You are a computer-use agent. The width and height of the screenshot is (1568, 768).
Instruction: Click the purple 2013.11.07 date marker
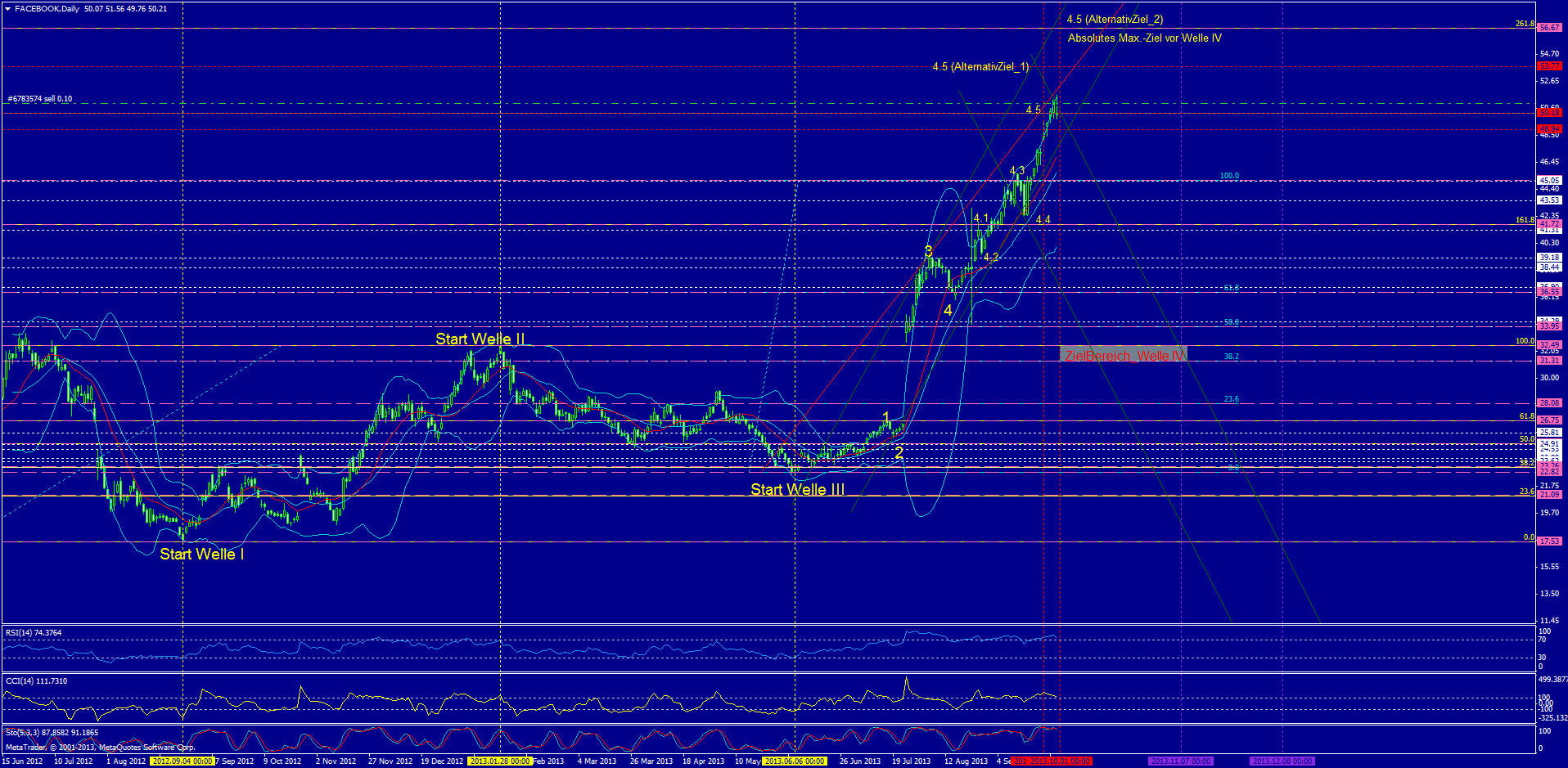(x=1180, y=761)
